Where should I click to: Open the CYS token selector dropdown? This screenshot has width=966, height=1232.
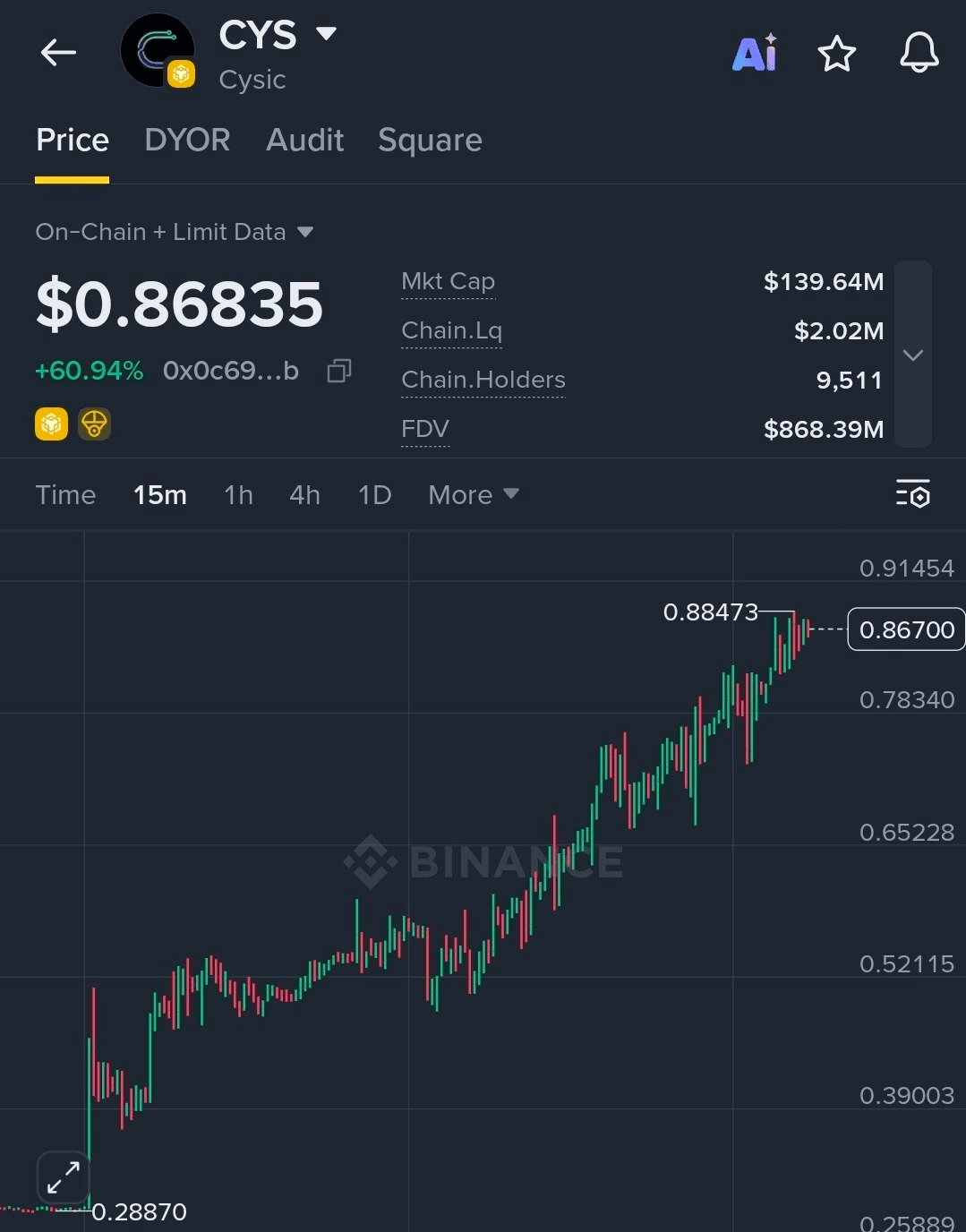click(326, 34)
